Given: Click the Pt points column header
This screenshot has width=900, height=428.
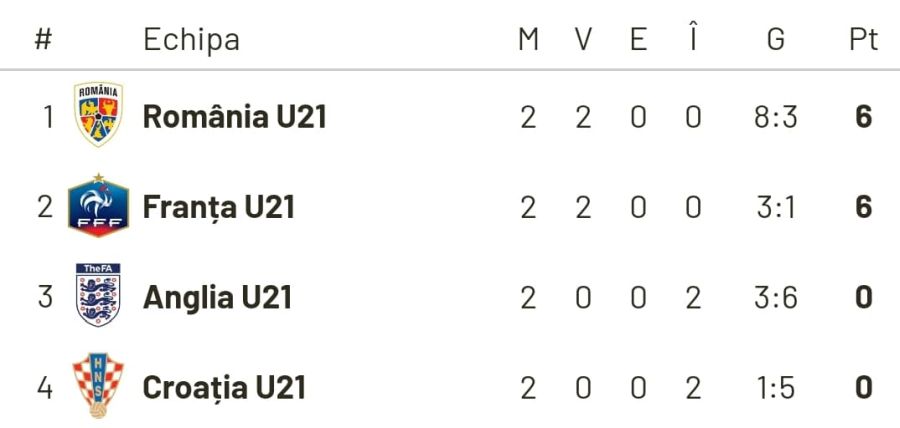Looking at the screenshot, I should tap(863, 39).
